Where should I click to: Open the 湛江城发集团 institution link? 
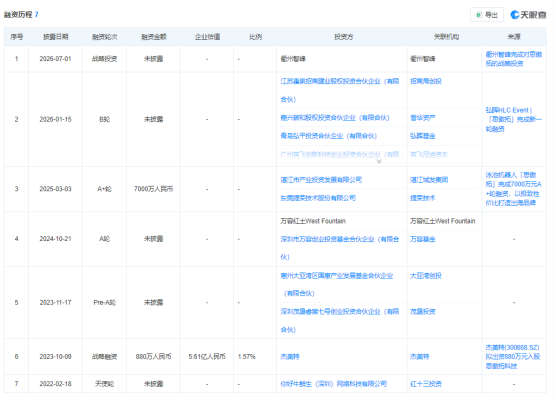click(x=429, y=180)
